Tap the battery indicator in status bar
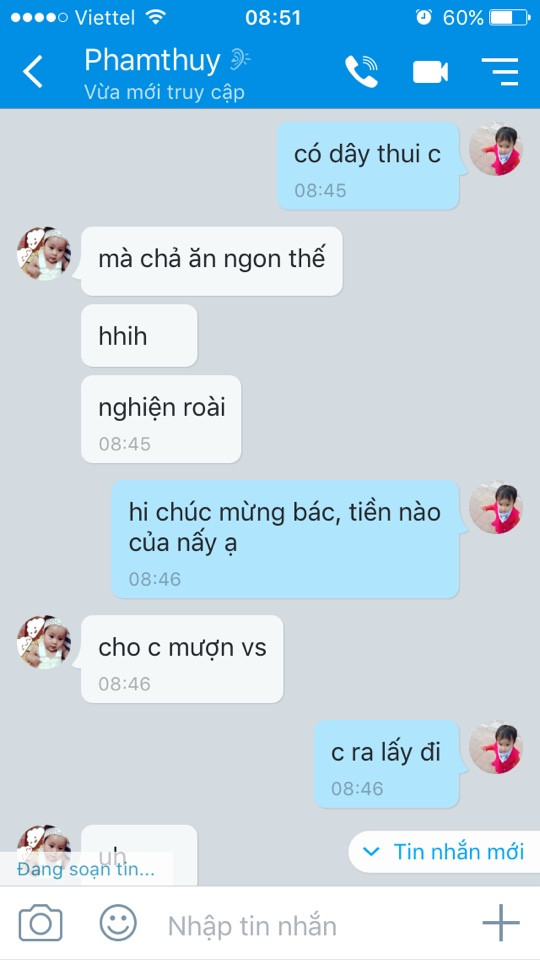This screenshot has width=540, height=960. coord(510,17)
